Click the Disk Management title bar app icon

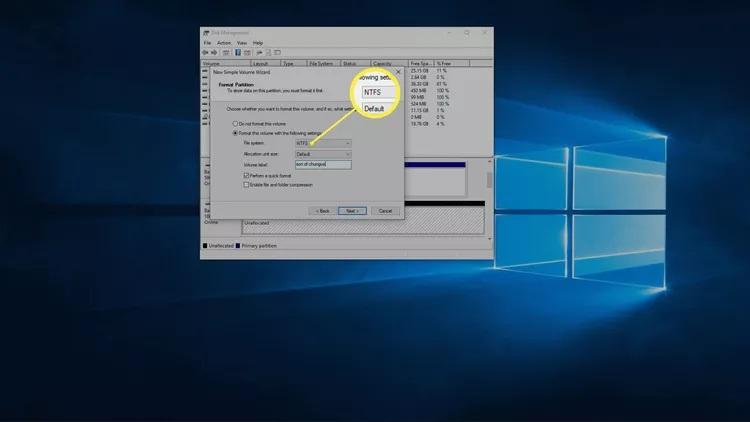[206, 34]
